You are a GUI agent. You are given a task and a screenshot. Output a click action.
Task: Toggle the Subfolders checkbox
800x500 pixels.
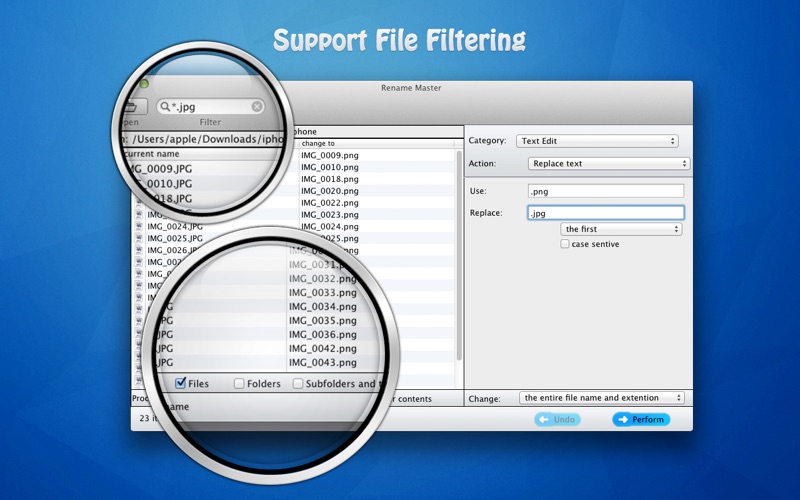298,383
